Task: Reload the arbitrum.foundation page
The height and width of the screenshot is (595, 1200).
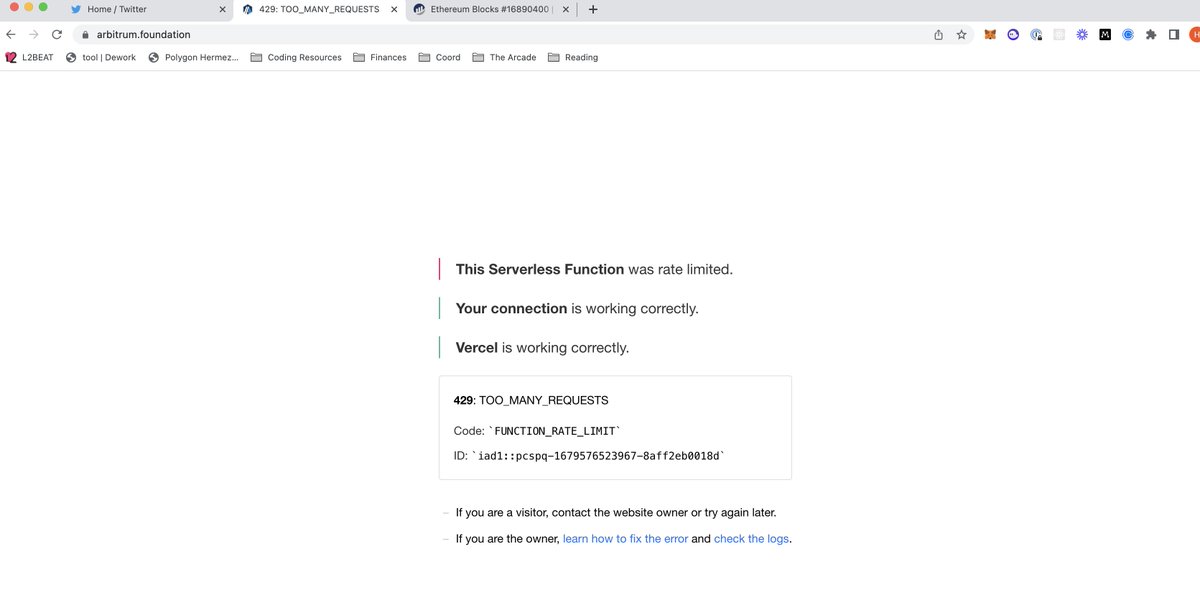Action: click(57, 34)
